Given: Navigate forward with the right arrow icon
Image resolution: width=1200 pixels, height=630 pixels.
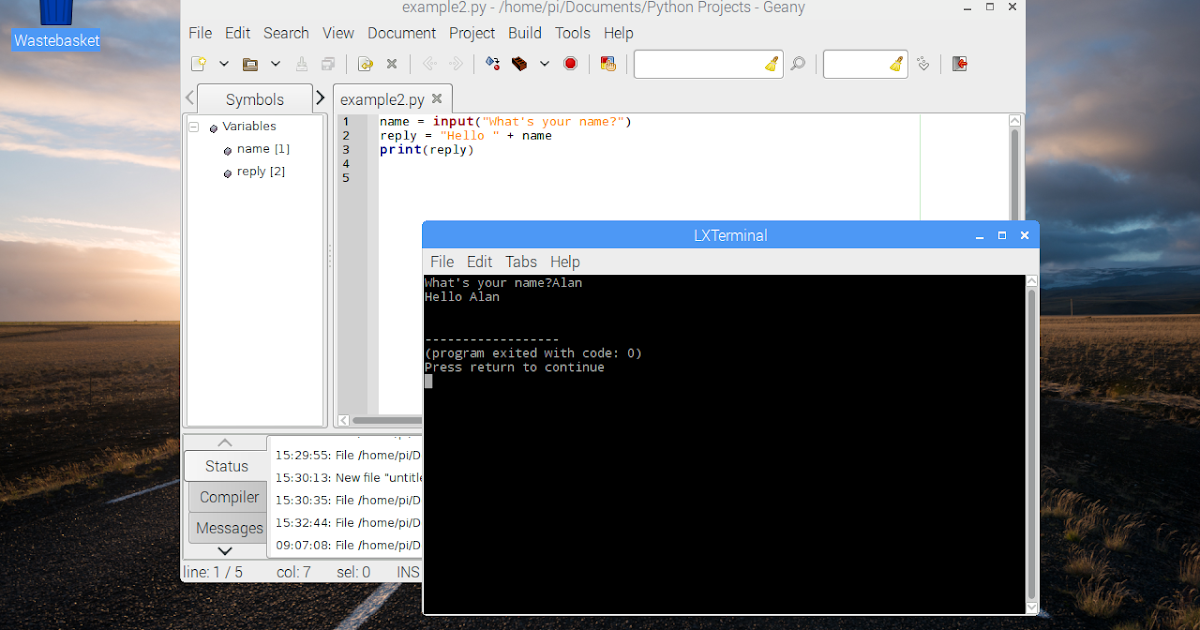Looking at the screenshot, I should (456, 64).
